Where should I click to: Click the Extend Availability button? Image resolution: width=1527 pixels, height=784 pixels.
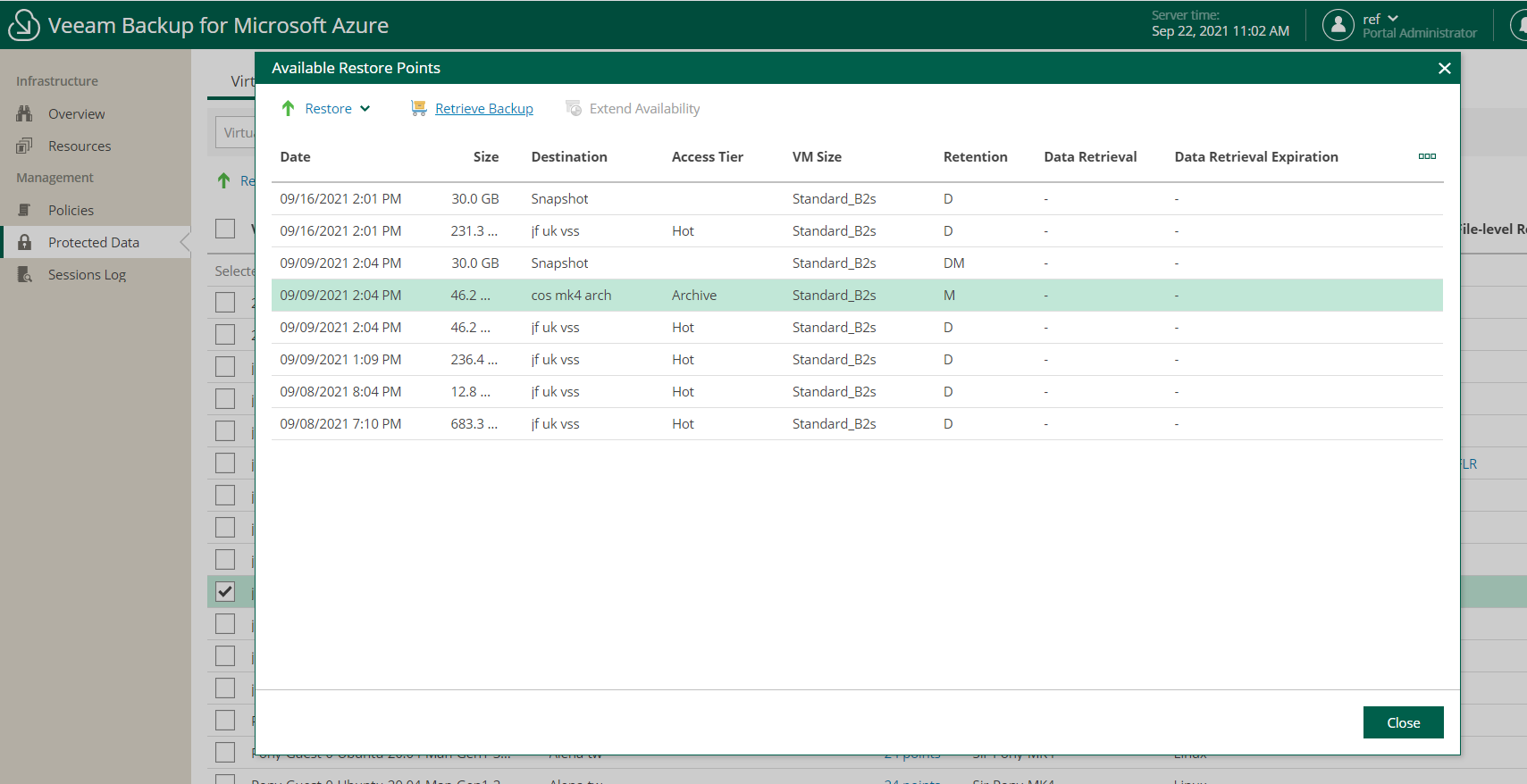tap(633, 108)
